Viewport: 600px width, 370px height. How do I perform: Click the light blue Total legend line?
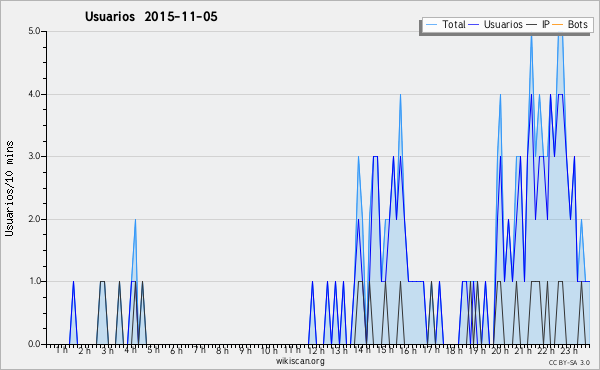point(431,25)
